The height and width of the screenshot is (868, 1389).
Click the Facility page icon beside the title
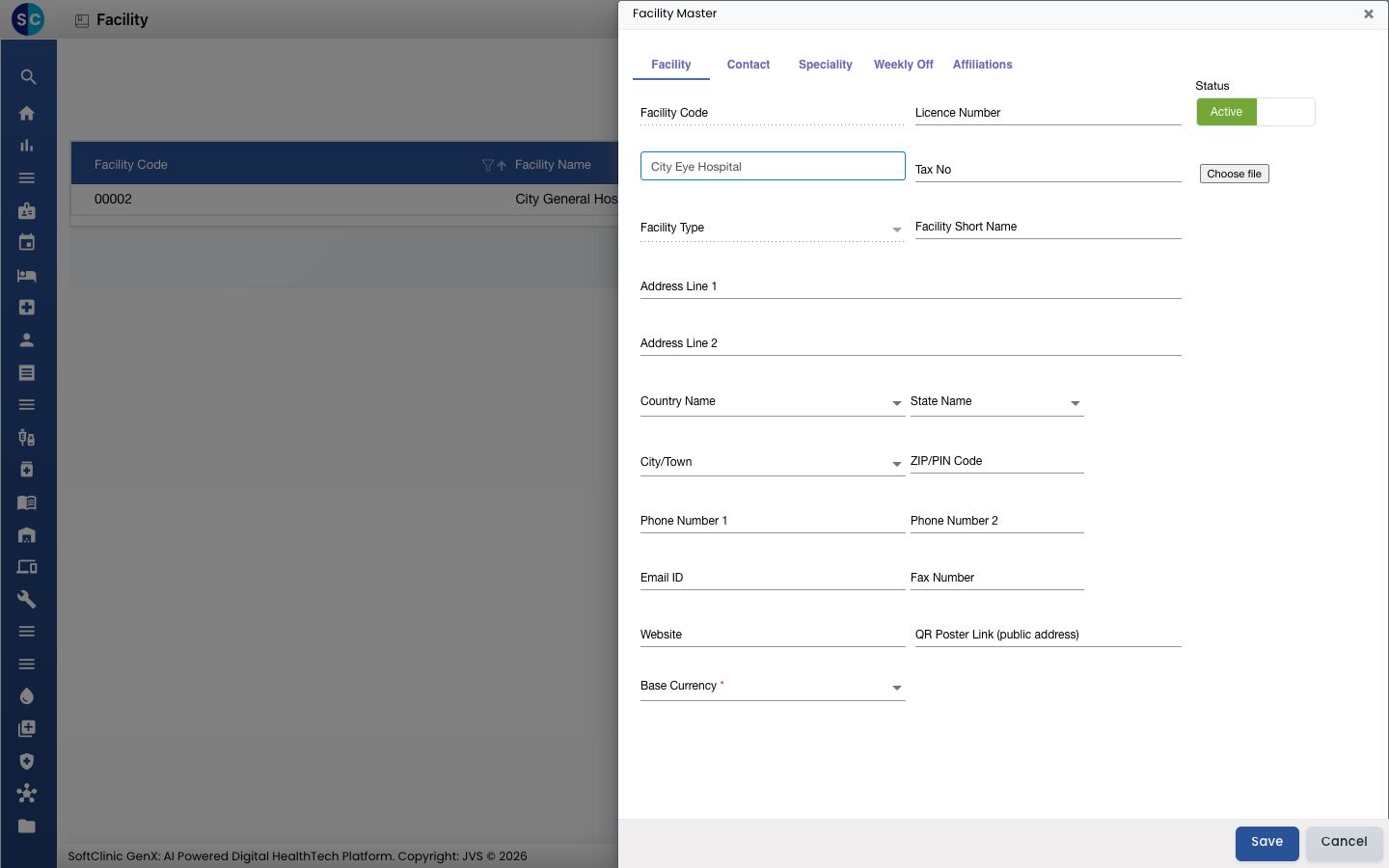click(82, 20)
